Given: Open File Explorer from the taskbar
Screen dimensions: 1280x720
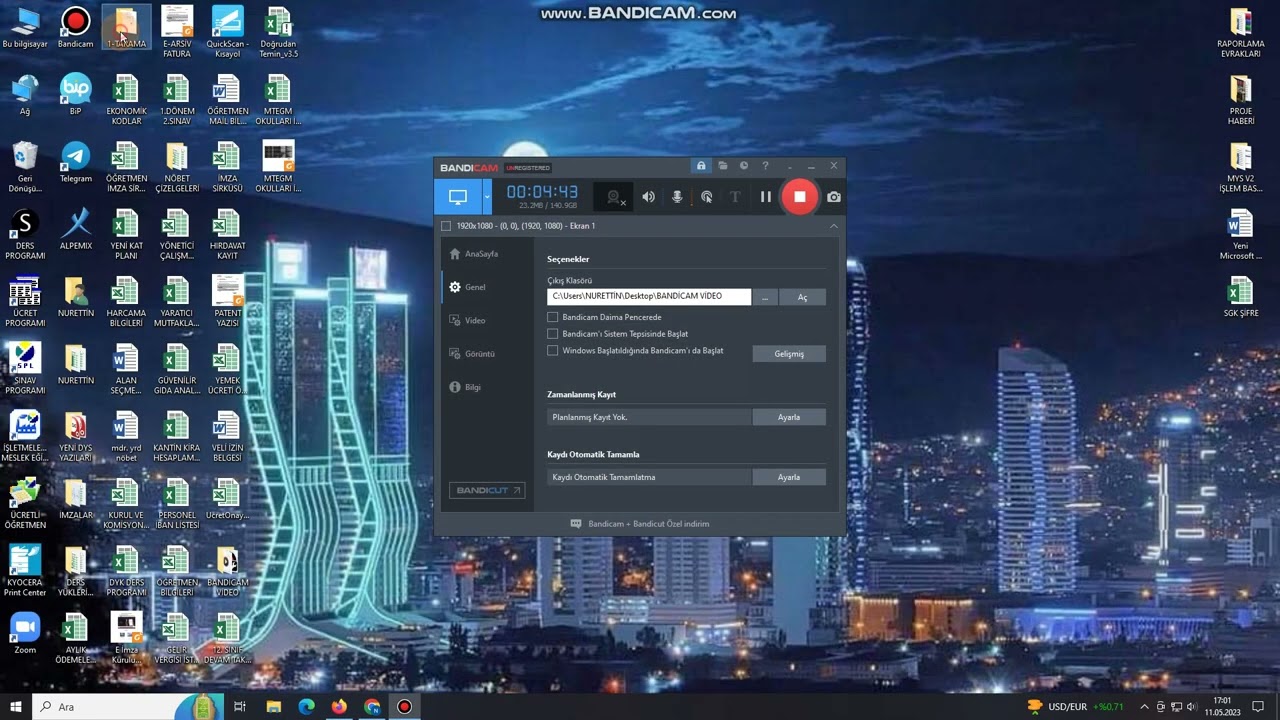Looking at the screenshot, I should click(273, 707).
